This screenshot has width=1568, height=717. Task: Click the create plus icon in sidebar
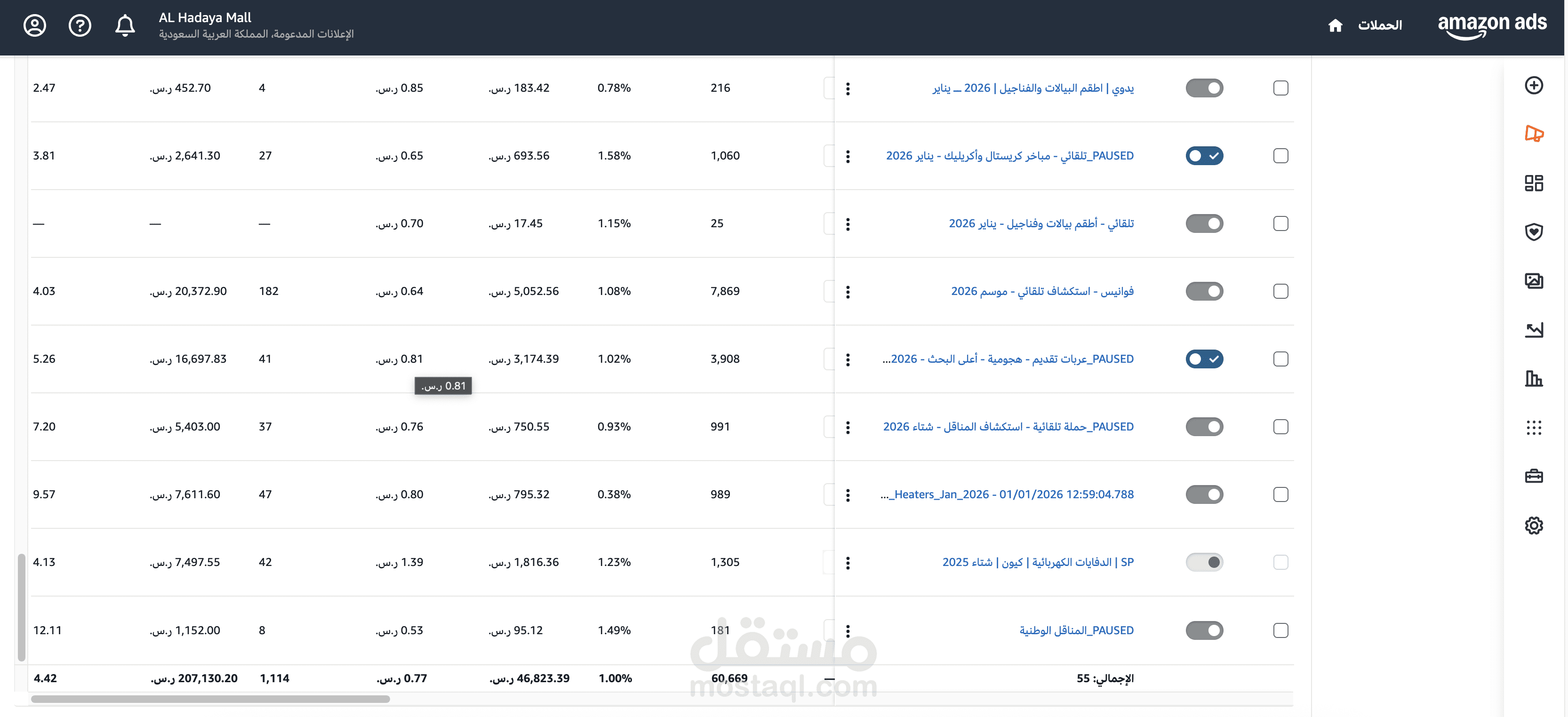[1533, 85]
